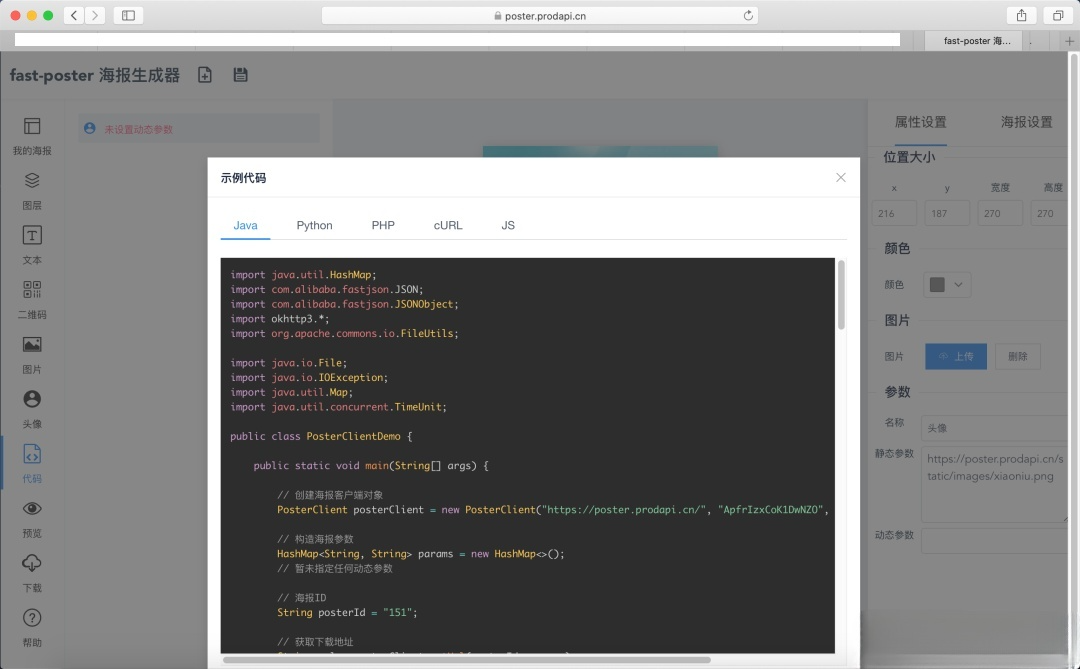Select the 文本 text tool
Viewport: 1080px width, 669px height.
click(31, 245)
